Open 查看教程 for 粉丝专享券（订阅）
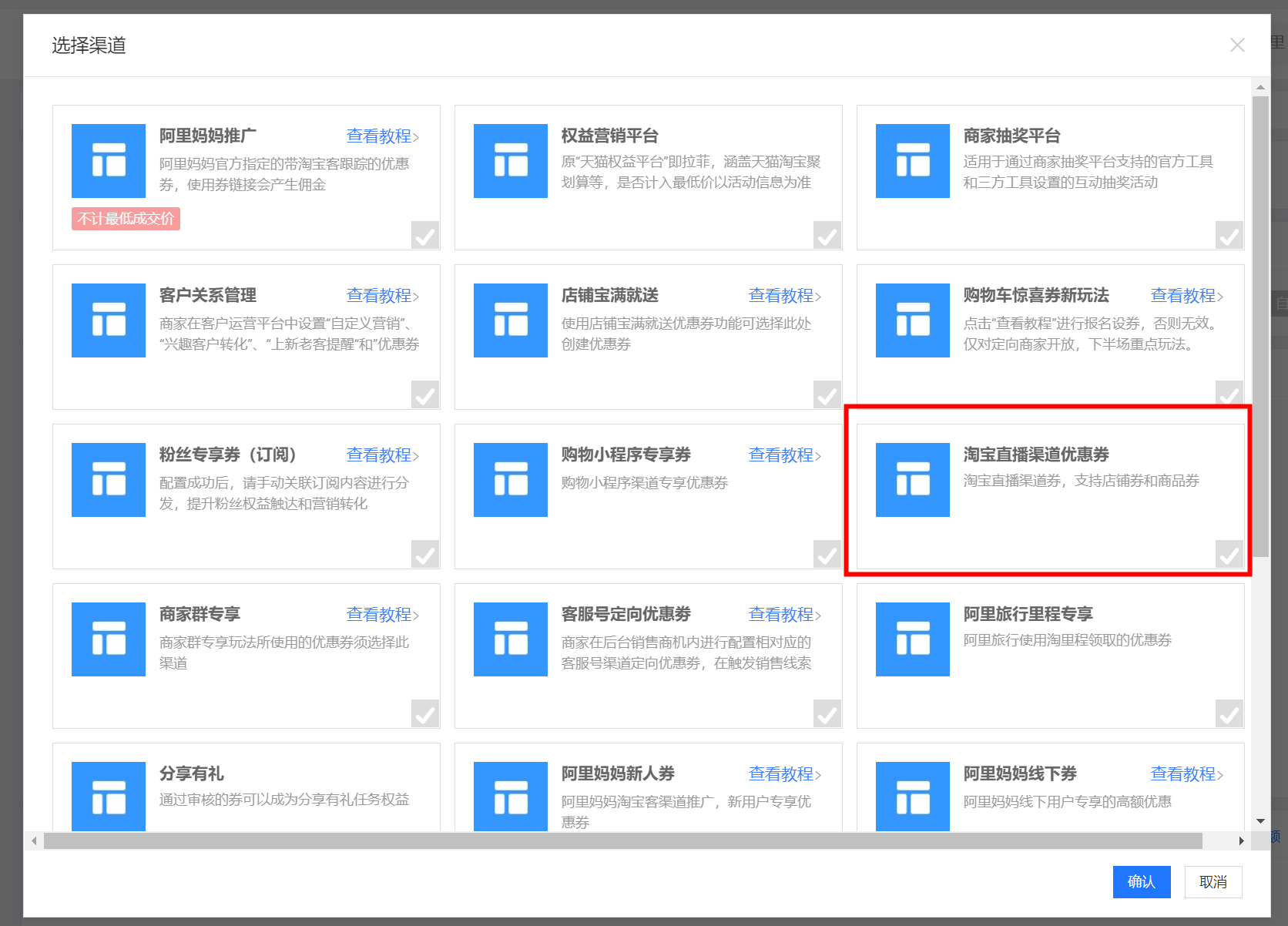The height and width of the screenshot is (926, 1288). (383, 455)
